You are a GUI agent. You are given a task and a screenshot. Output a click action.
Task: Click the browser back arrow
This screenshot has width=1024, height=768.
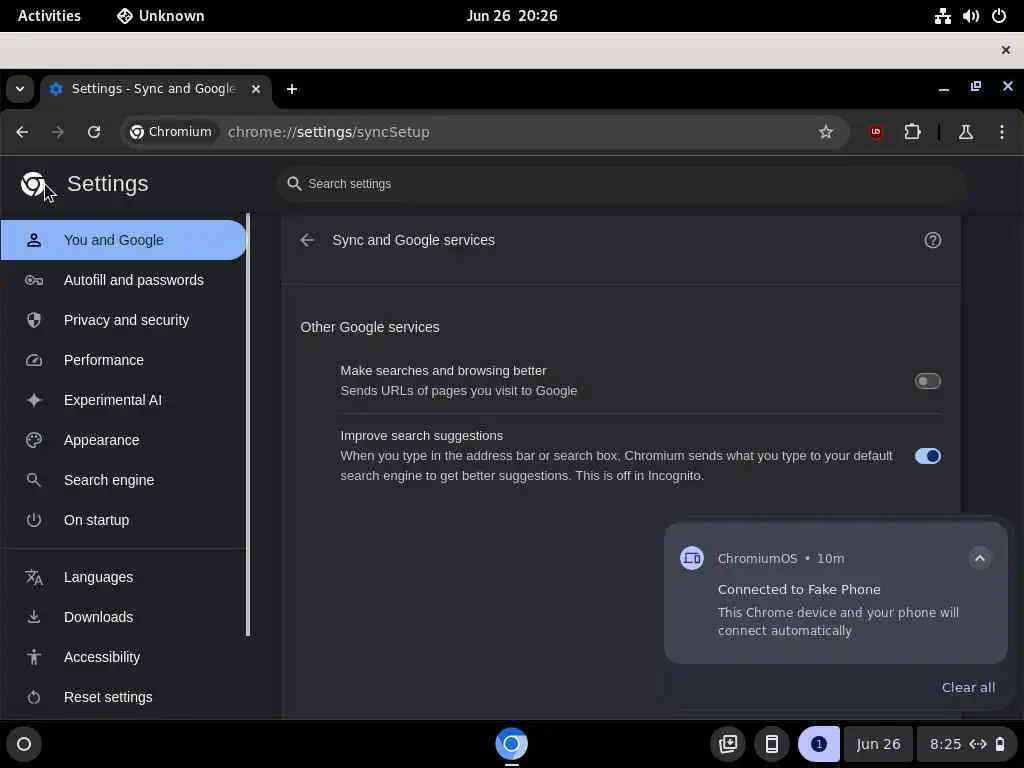tap(22, 132)
